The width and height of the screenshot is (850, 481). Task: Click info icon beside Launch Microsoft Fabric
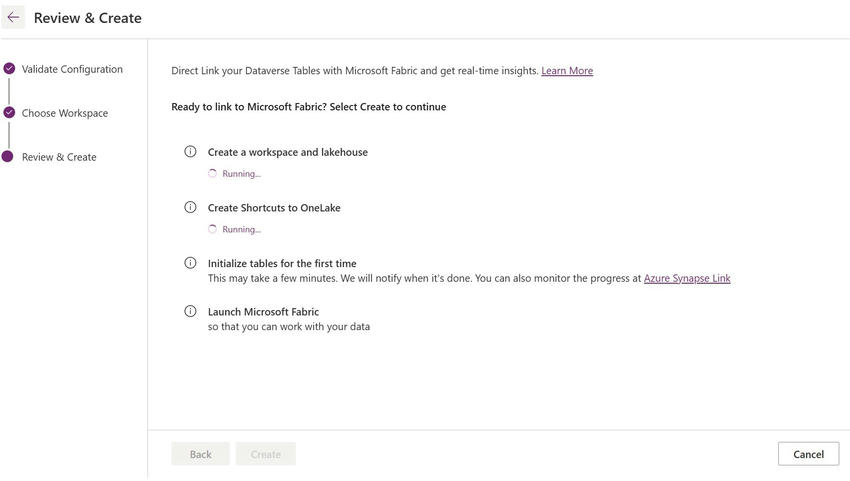(x=190, y=311)
